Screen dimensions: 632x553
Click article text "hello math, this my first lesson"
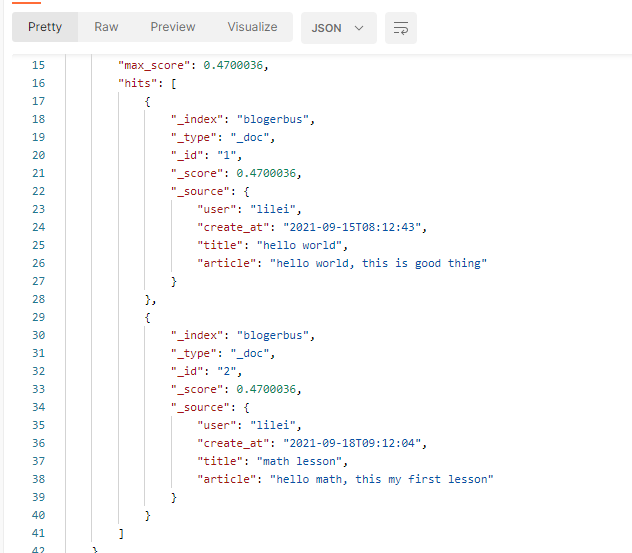pyautogui.click(x=381, y=479)
